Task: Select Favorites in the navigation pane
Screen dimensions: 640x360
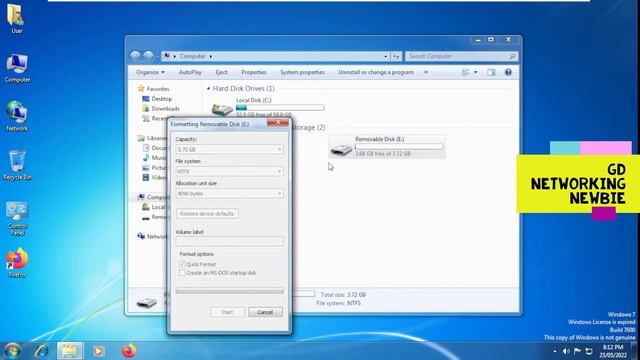Action: tap(158, 89)
